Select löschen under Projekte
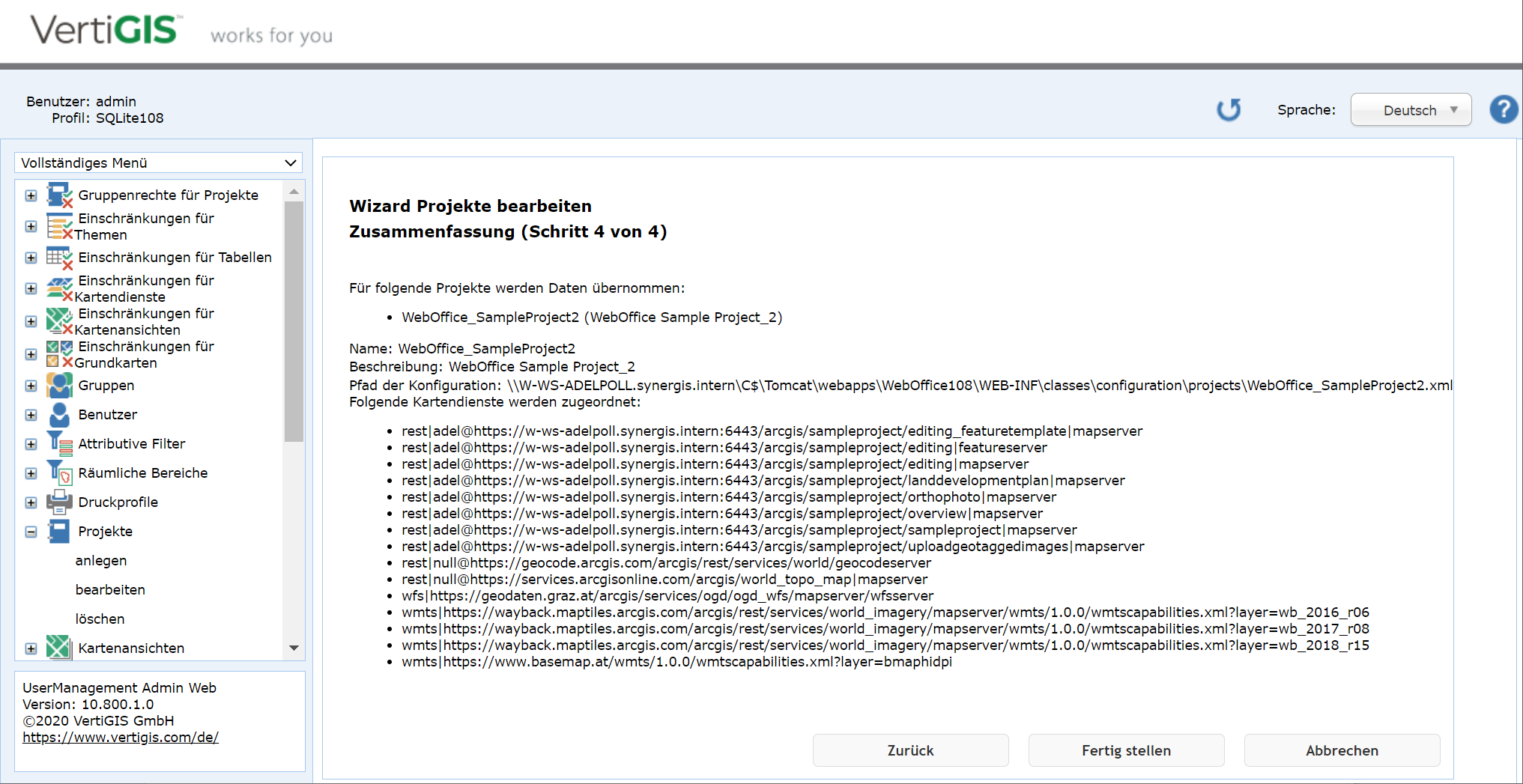 click(x=100, y=619)
